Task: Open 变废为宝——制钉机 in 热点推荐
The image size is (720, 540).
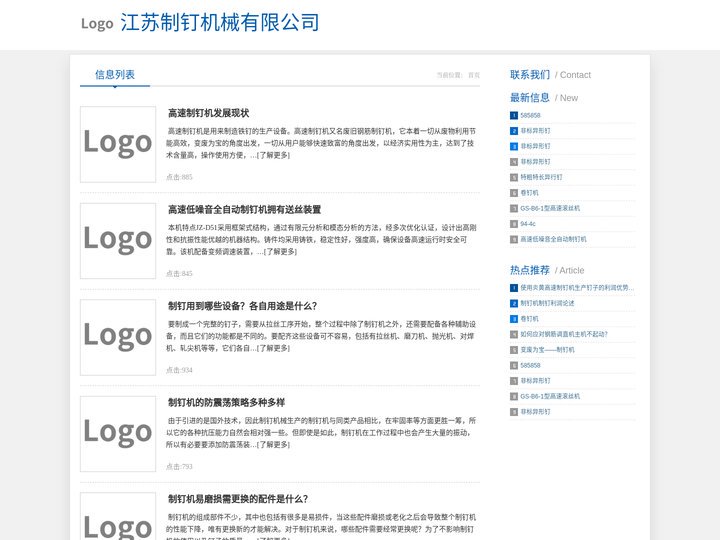Action: pos(547,350)
